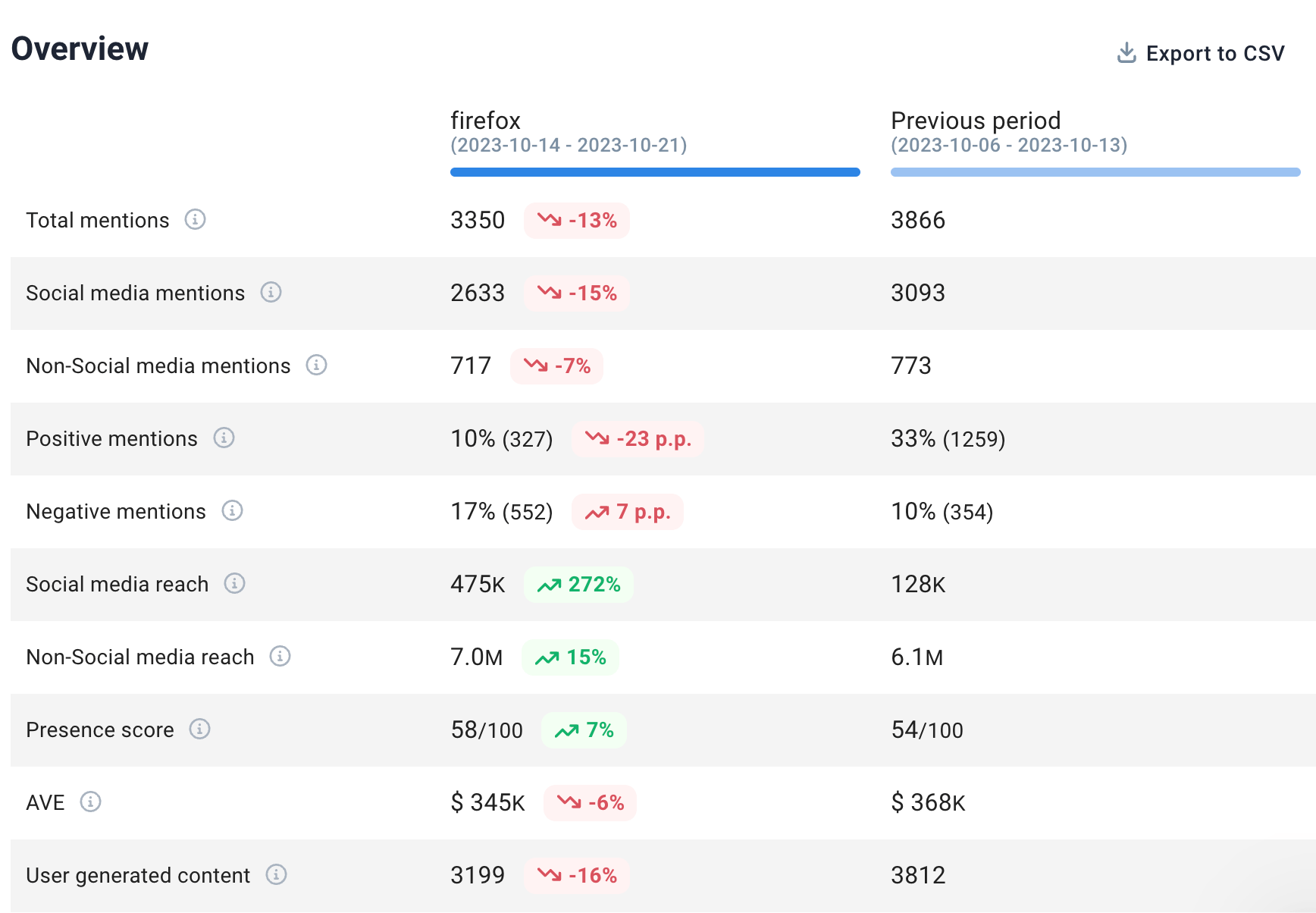Click the Presence score info icon

(199, 729)
